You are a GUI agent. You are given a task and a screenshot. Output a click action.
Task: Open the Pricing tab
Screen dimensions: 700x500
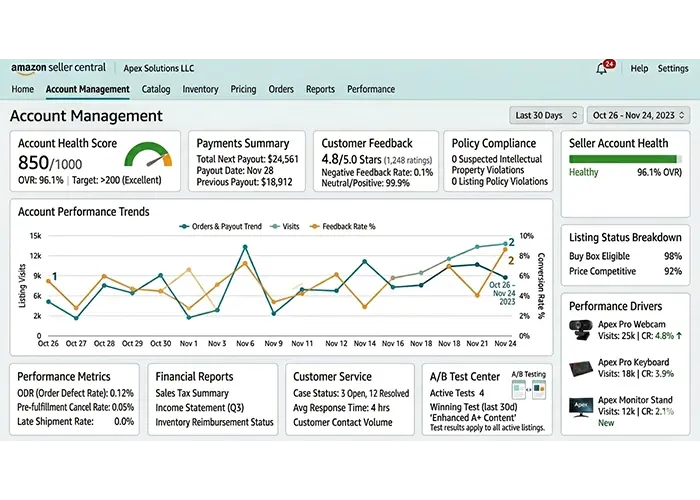[243, 89]
